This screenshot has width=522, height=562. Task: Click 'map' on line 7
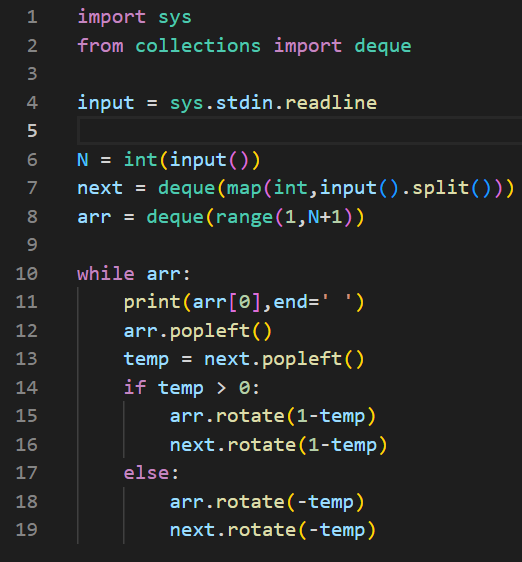[x=244, y=189]
